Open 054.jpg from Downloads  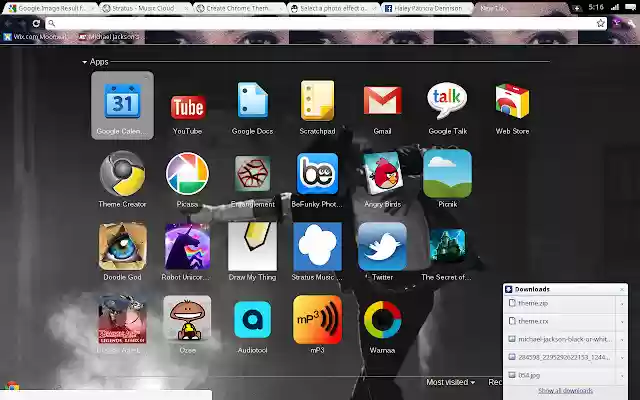pyautogui.click(x=560, y=376)
